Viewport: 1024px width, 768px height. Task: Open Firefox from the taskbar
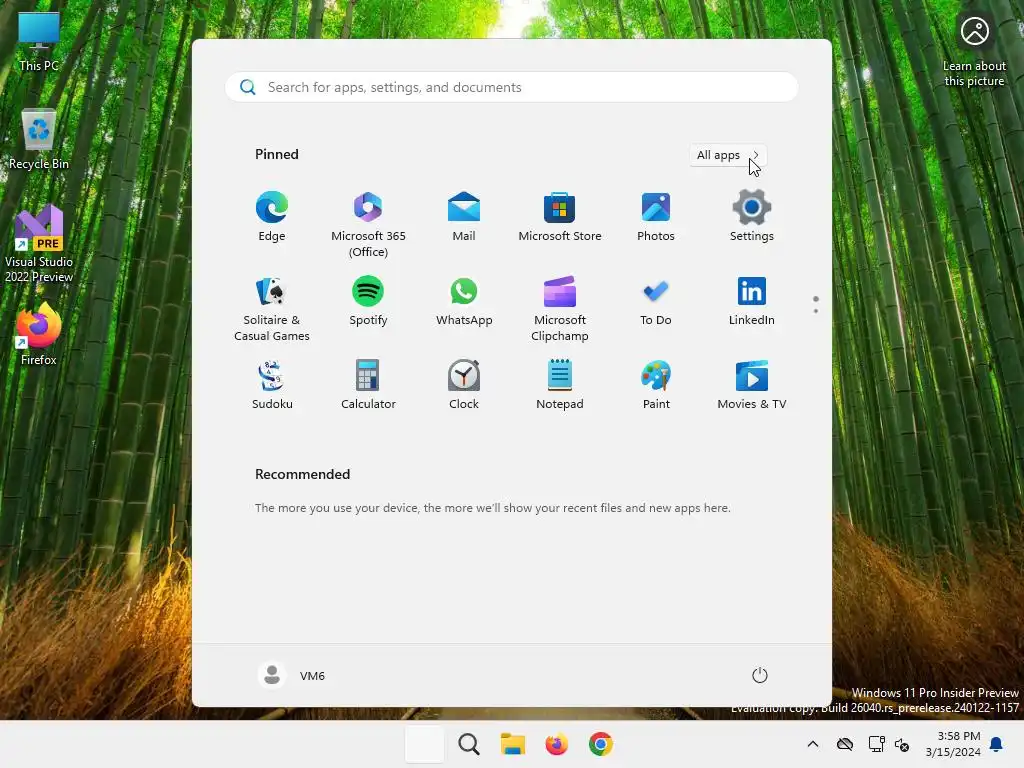point(556,744)
